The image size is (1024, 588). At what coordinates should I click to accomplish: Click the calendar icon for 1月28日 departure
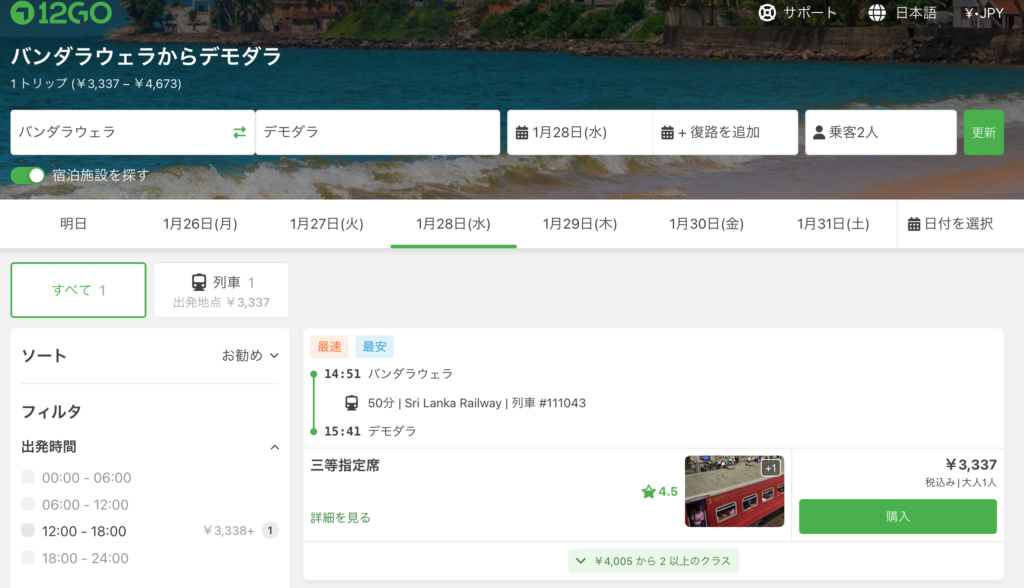point(522,133)
